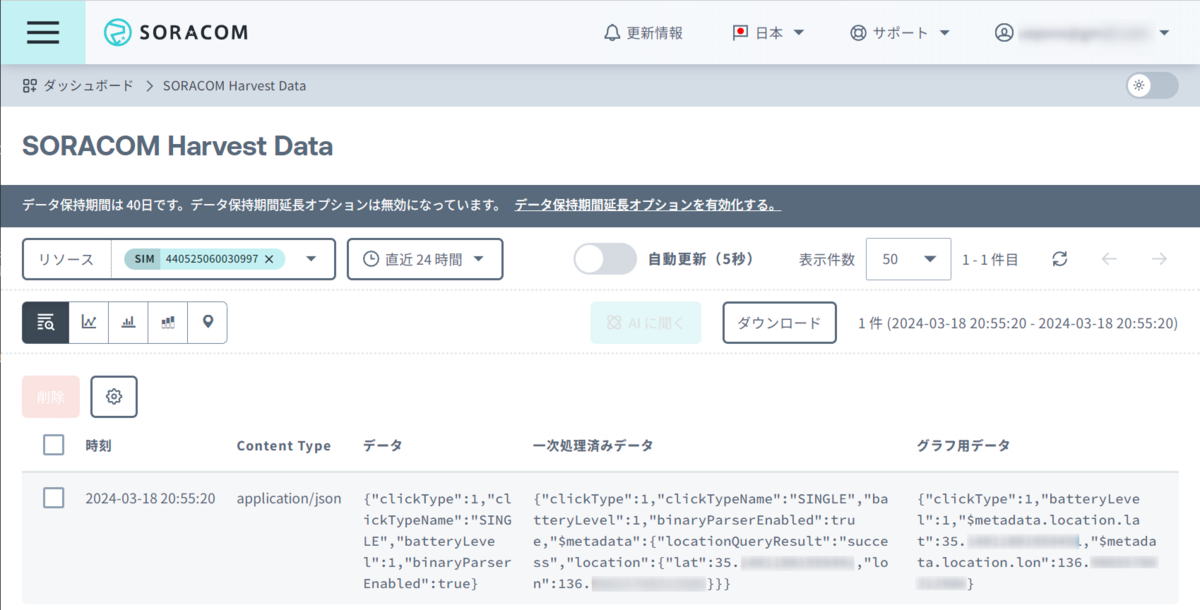
Task: Click the AI に聞く button
Action: click(x=645, y=323)
